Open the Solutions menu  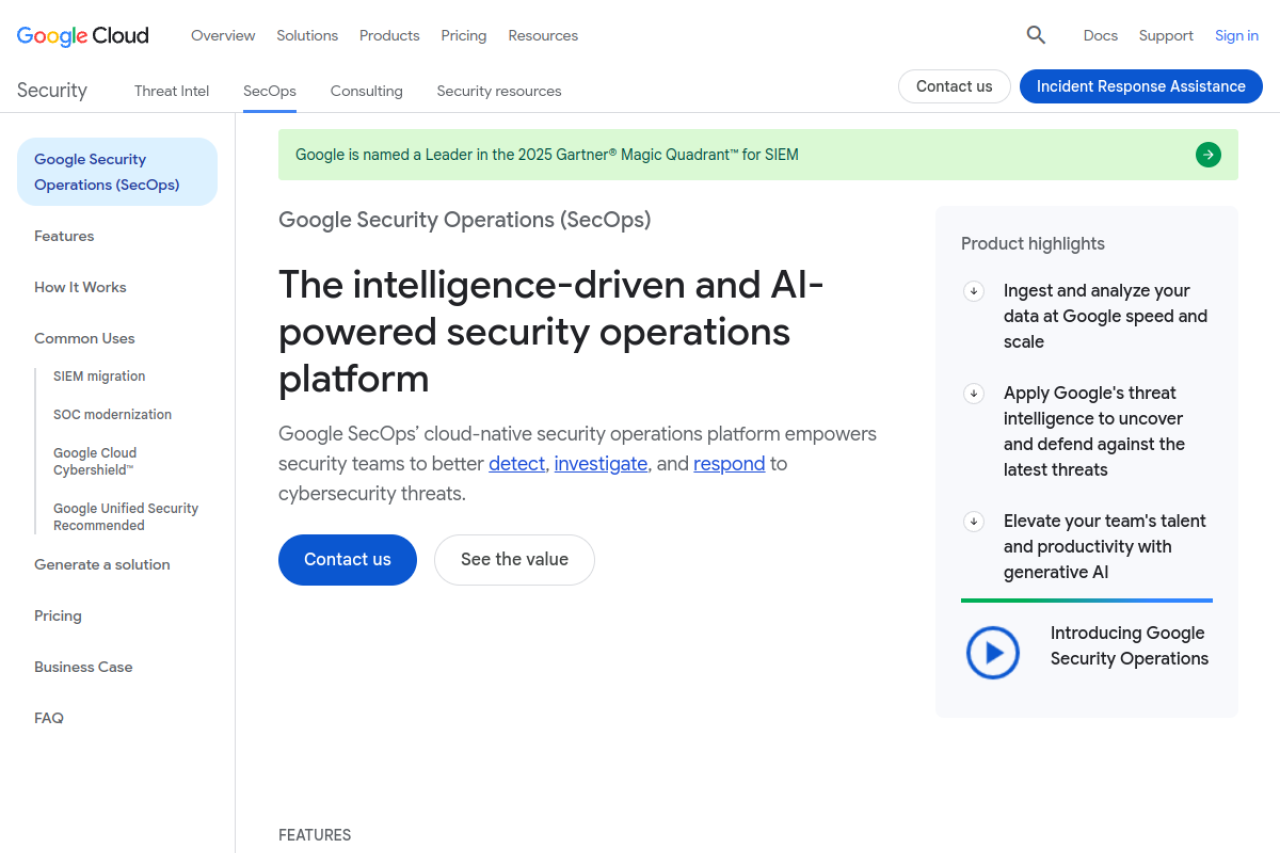307,35
